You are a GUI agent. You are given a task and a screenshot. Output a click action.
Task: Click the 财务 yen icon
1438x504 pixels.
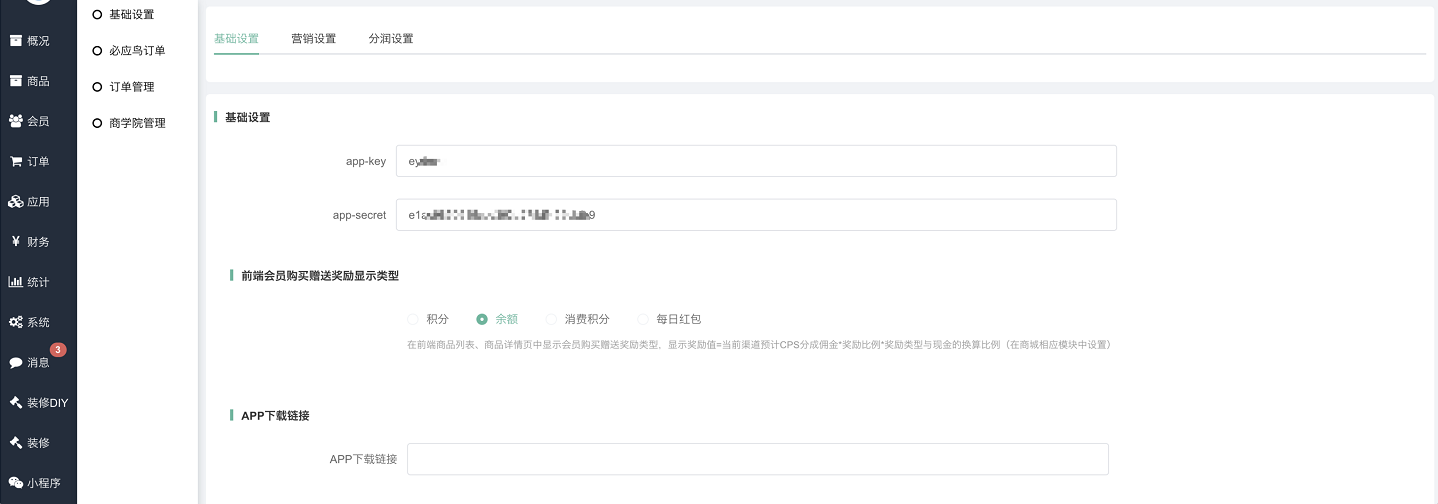[x=15, y=242]
